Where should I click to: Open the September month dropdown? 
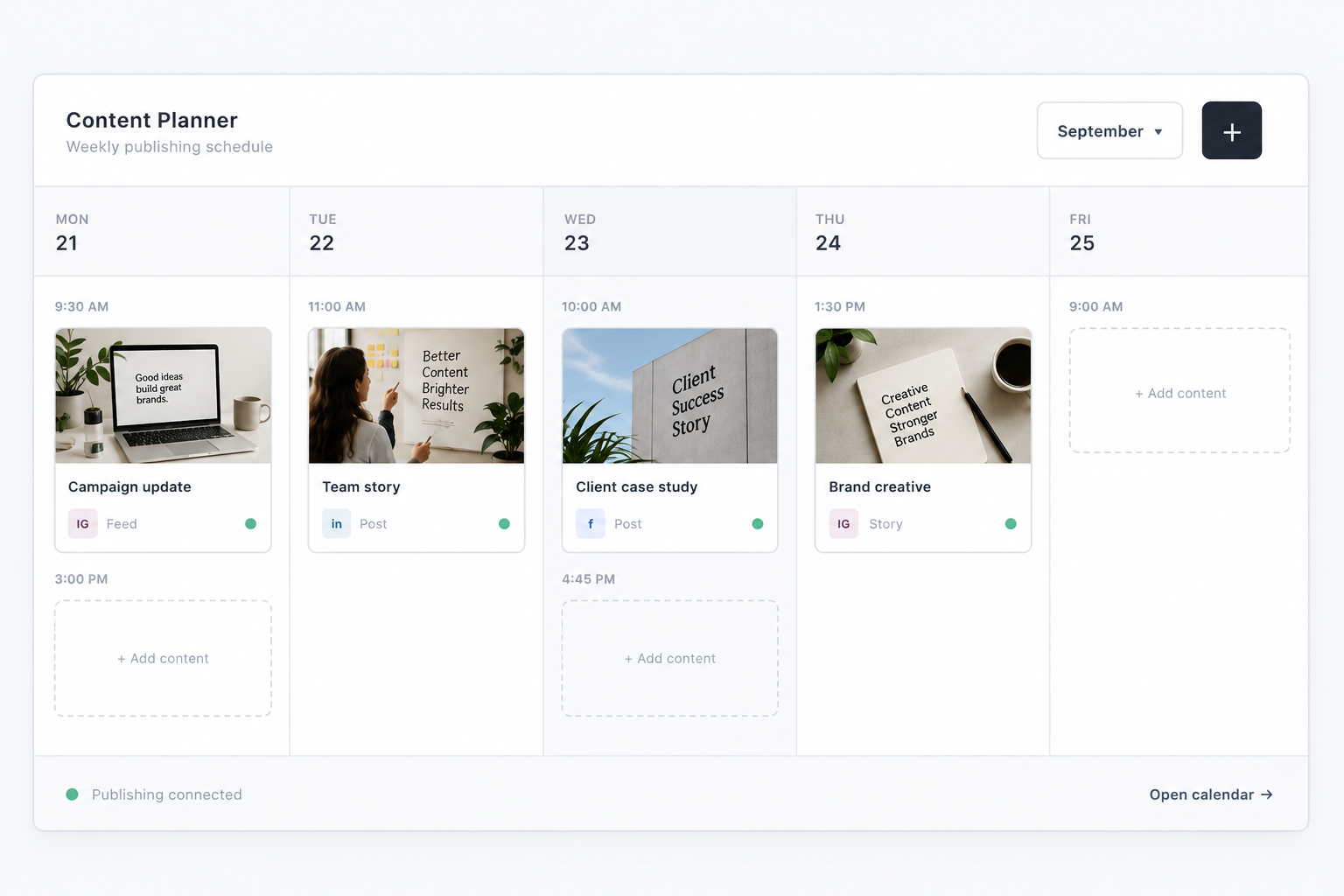[1109, 130]
